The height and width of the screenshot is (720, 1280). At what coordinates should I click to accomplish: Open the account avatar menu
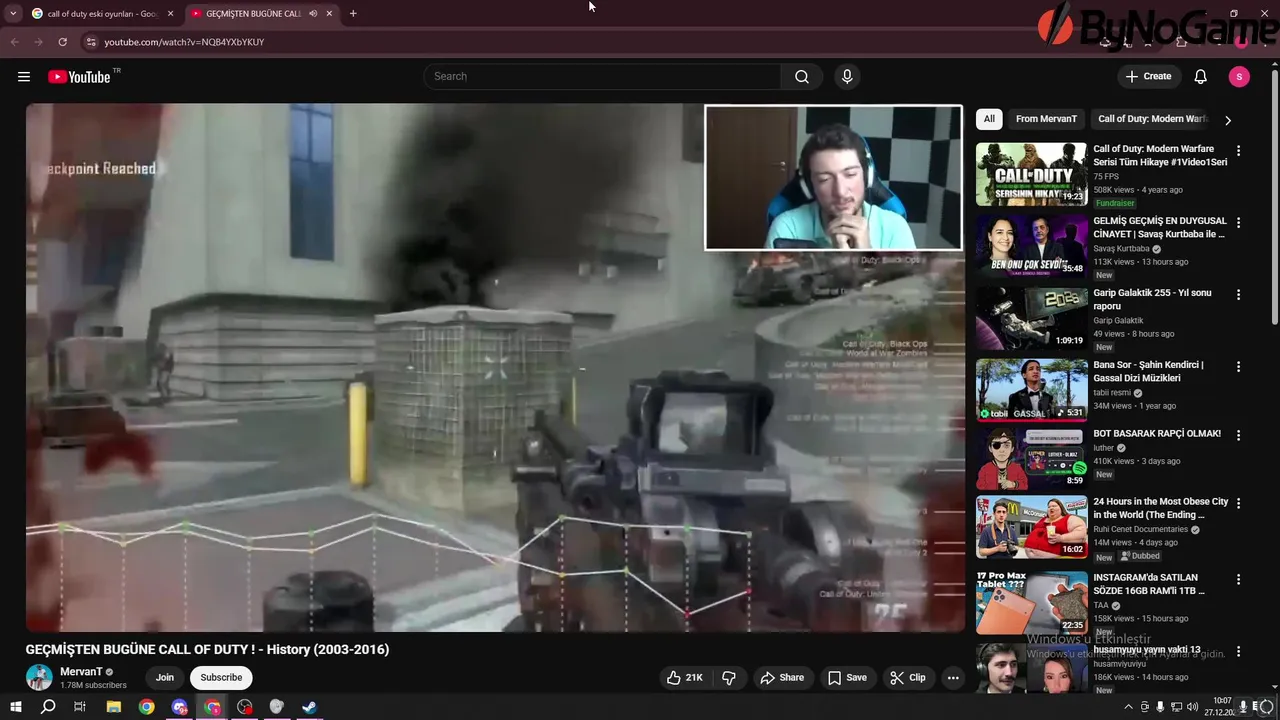[1239, 77]
